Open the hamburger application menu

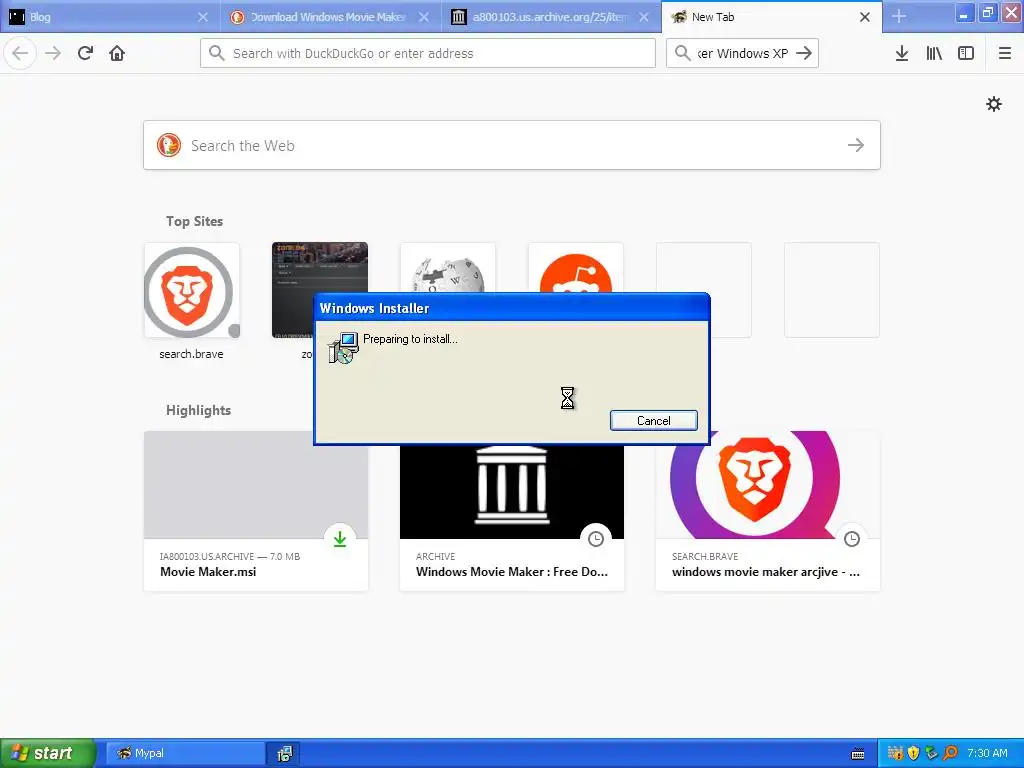[x=1004, y=53]
